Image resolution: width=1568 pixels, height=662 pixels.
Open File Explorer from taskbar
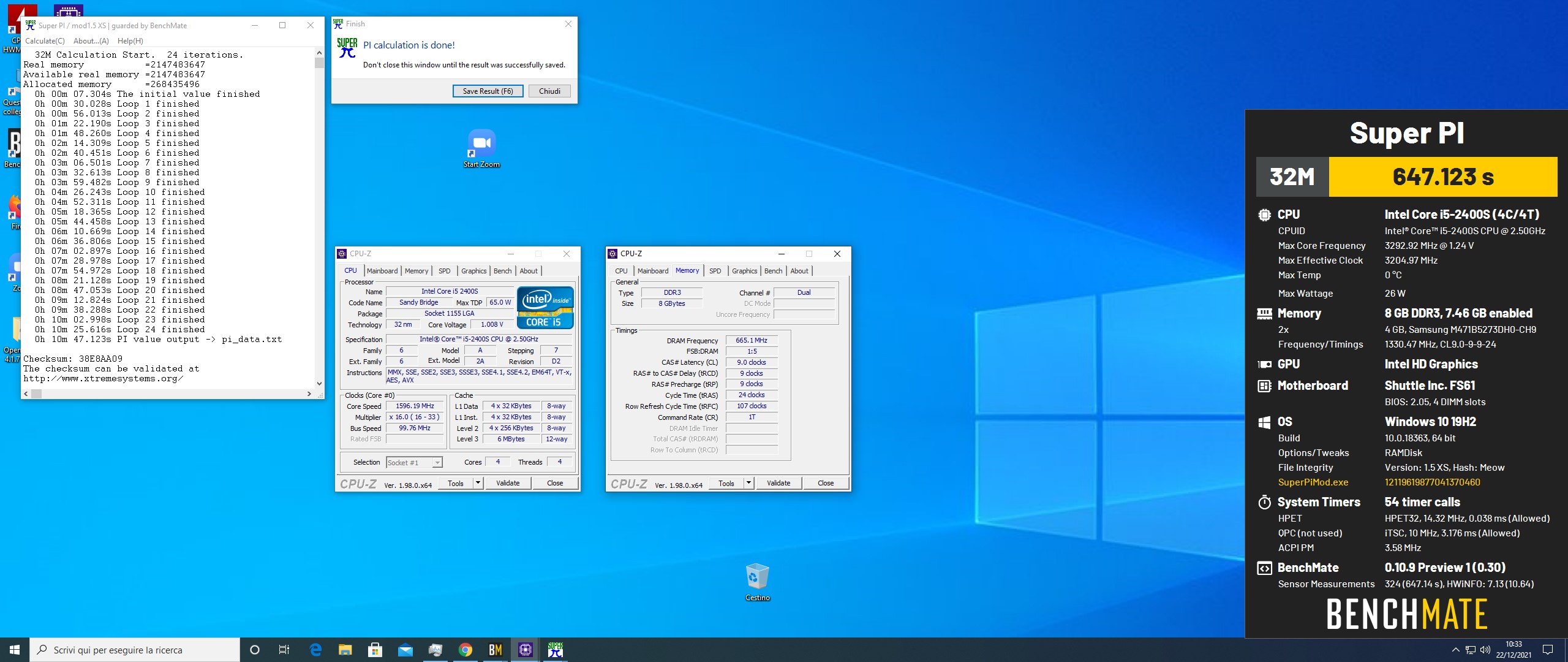[x=345, y=650]
